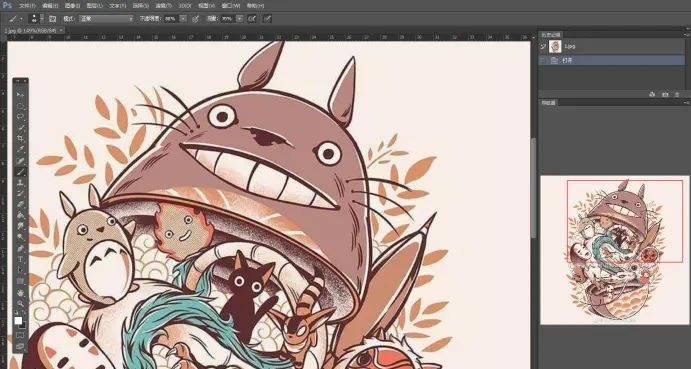The image size is (691, 369).
Task: Open the 选择 (Select) menu
Action: pos(140,6)
